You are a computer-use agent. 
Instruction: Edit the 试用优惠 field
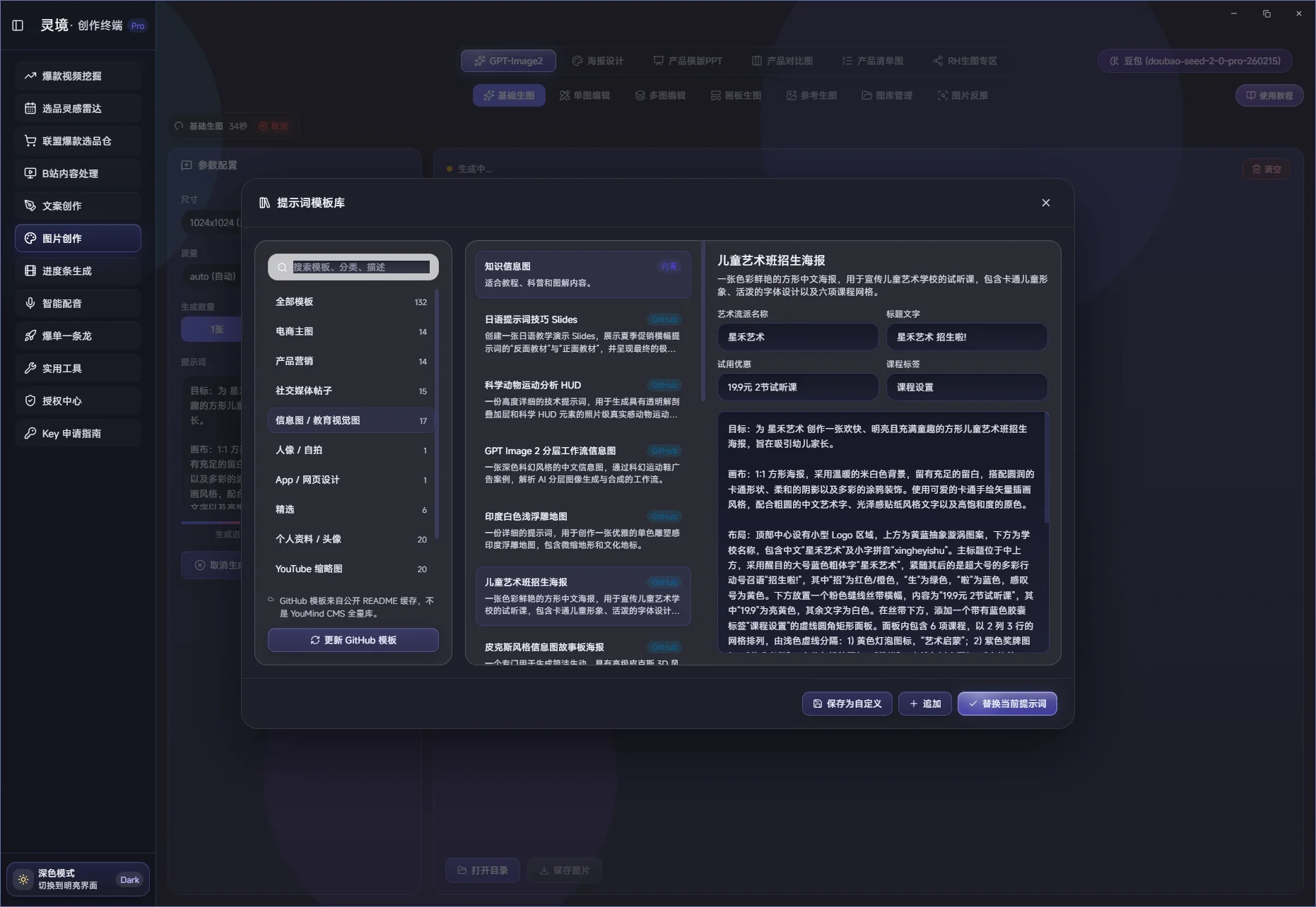[798, 387]
